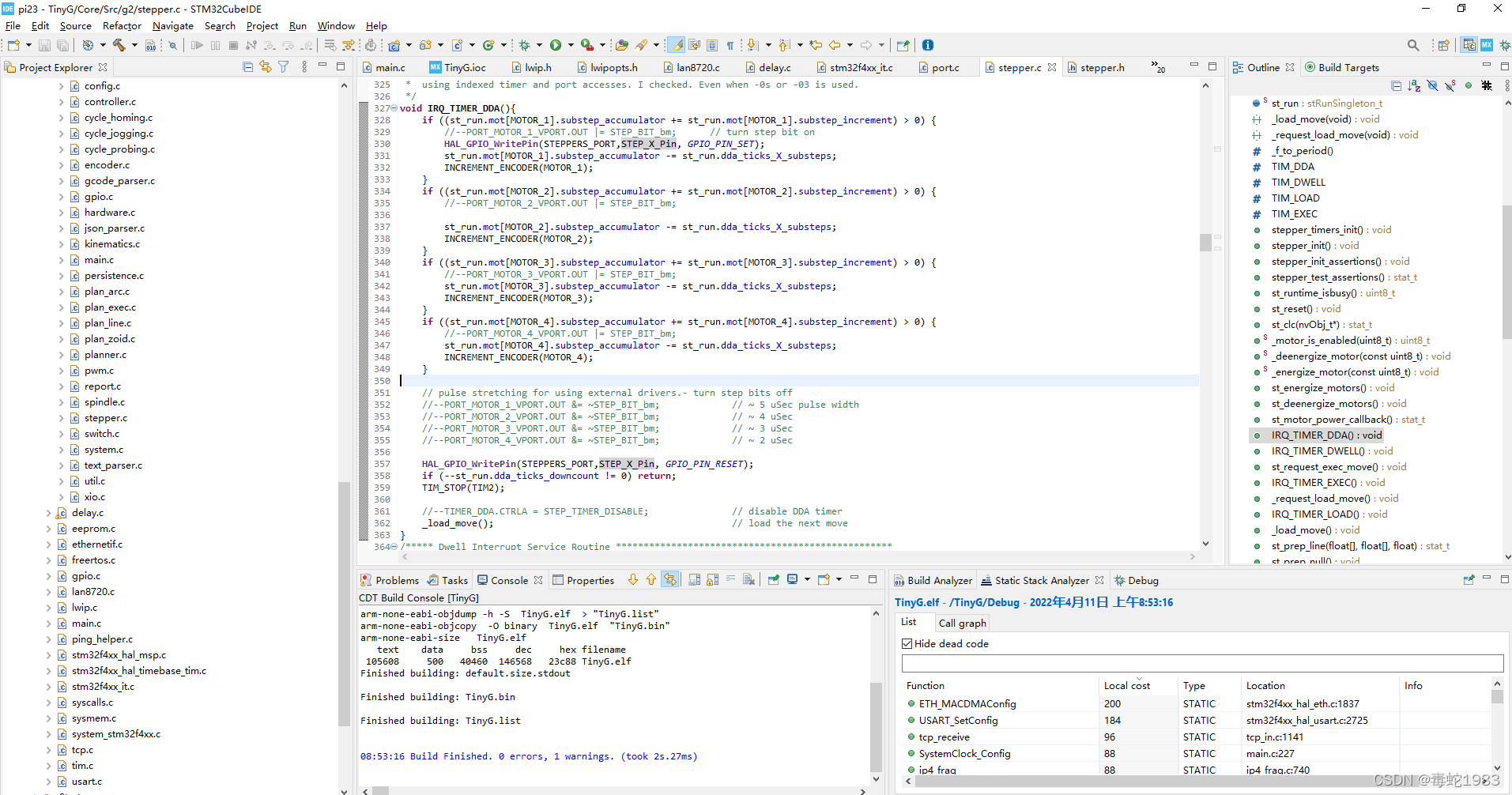Show the hidden editor tabs list chevron
The height and width of the screenshot is (795, 1512).
(1158, 67)
